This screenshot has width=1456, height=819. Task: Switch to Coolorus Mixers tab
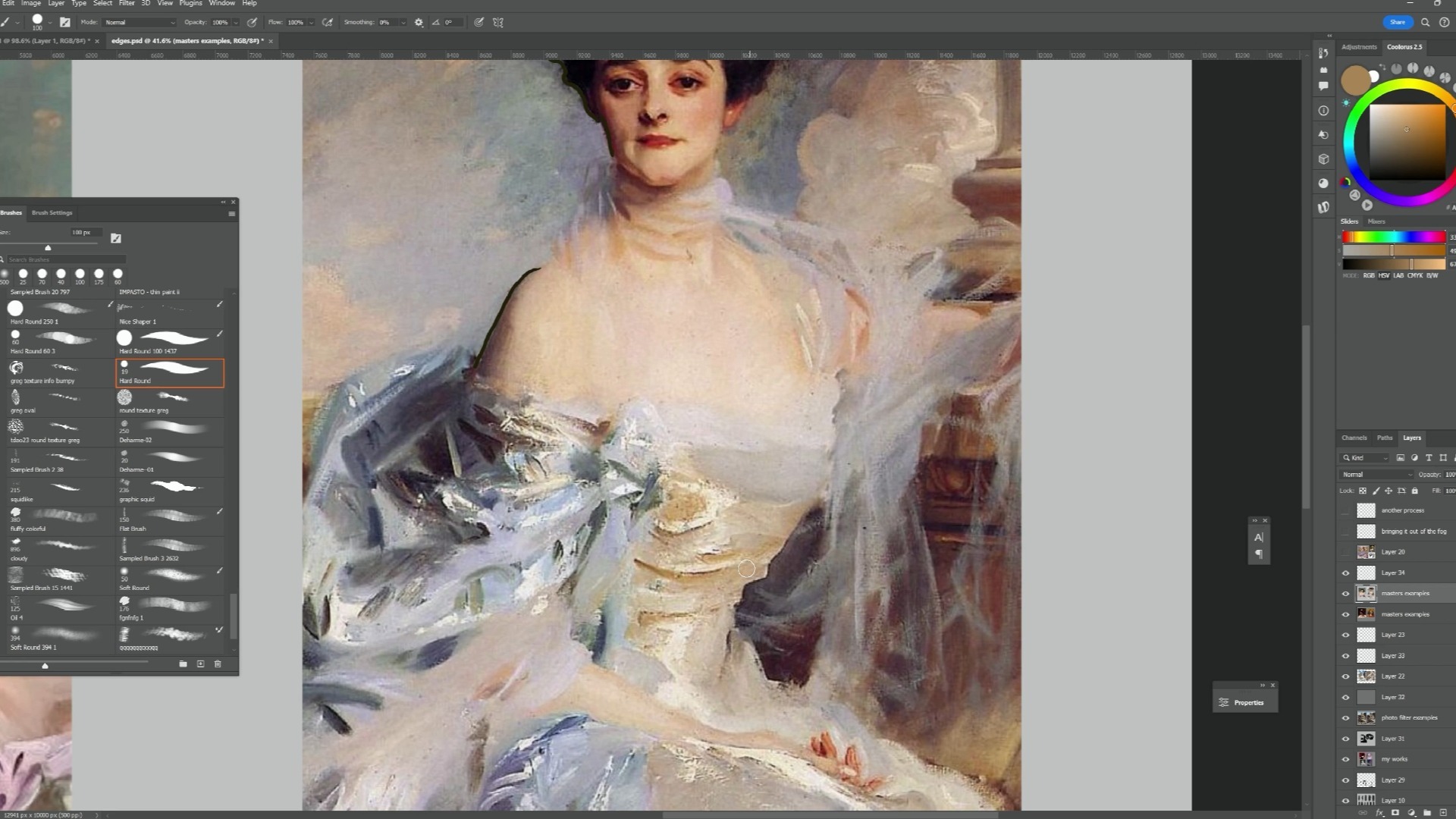(1376, 221)
